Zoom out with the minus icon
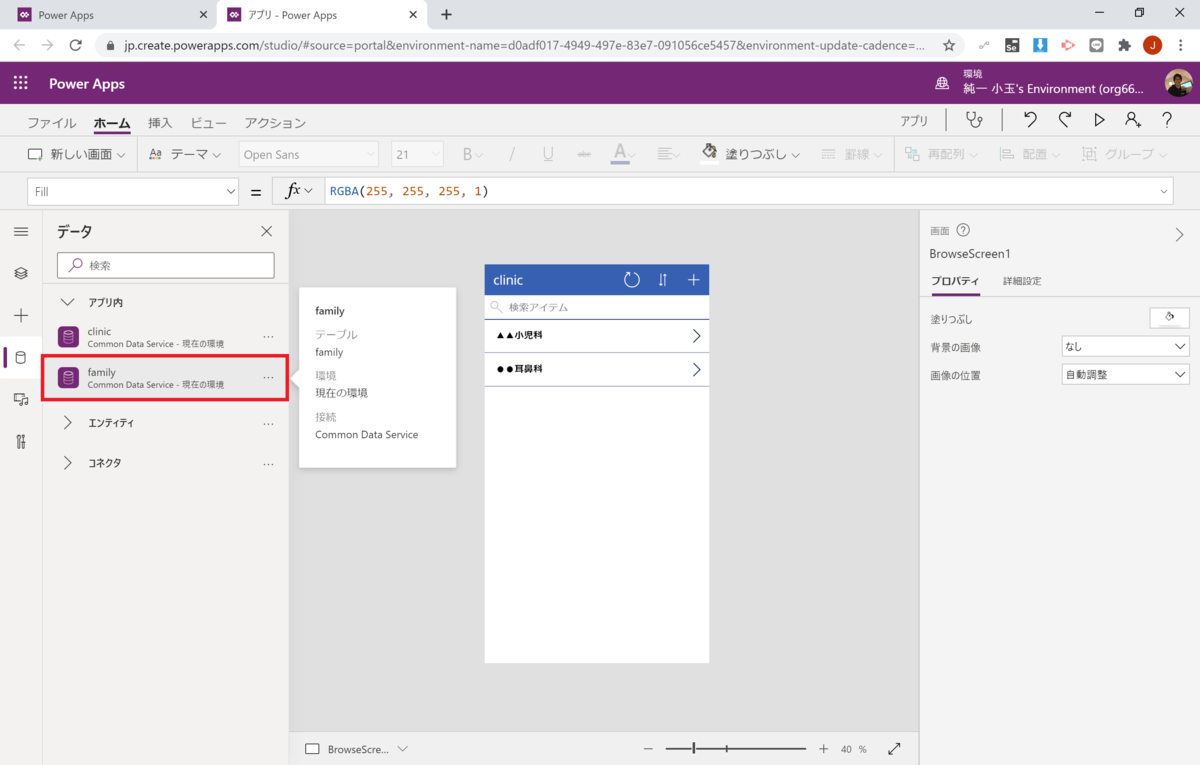 tap(648, 749)
